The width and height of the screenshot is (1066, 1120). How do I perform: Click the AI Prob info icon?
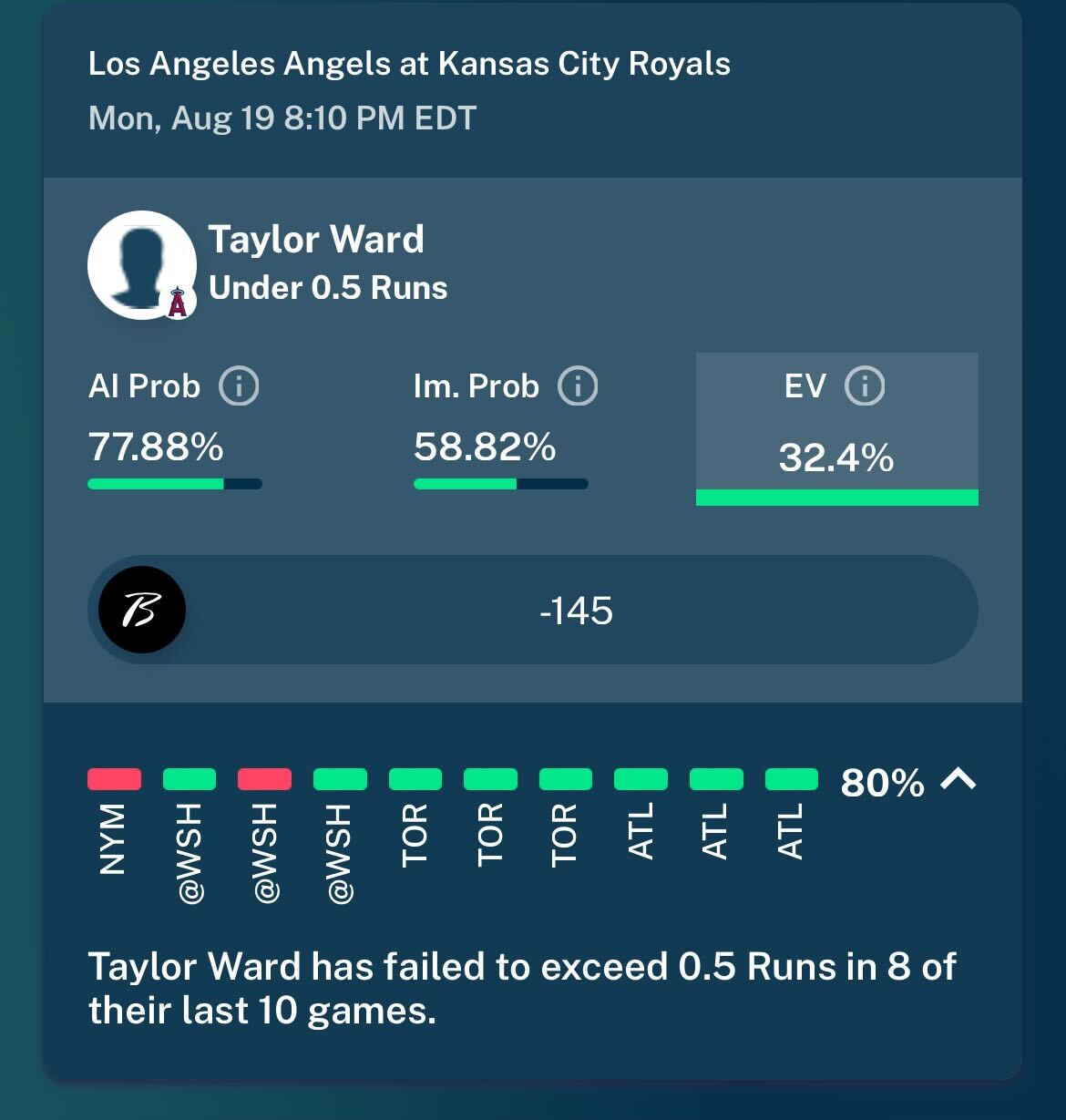[239, 386]
